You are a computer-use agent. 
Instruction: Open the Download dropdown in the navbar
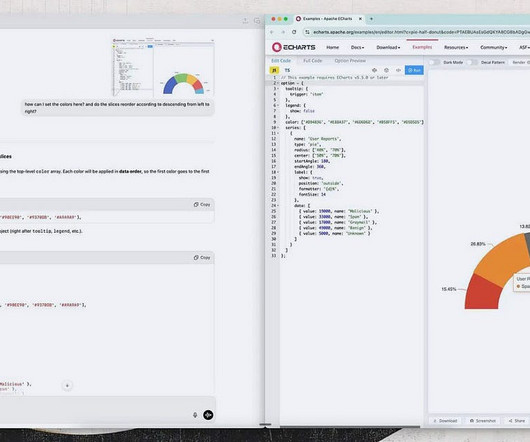388,47
